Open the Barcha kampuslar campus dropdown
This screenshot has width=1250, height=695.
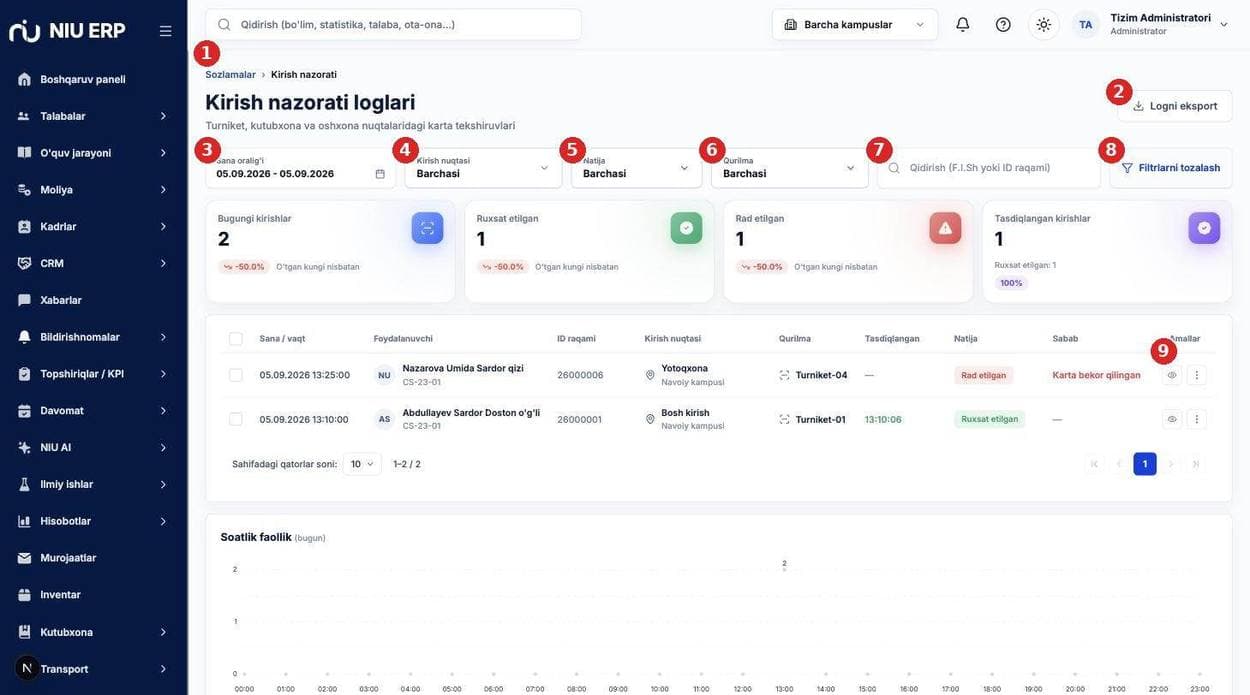click(855, 24)
